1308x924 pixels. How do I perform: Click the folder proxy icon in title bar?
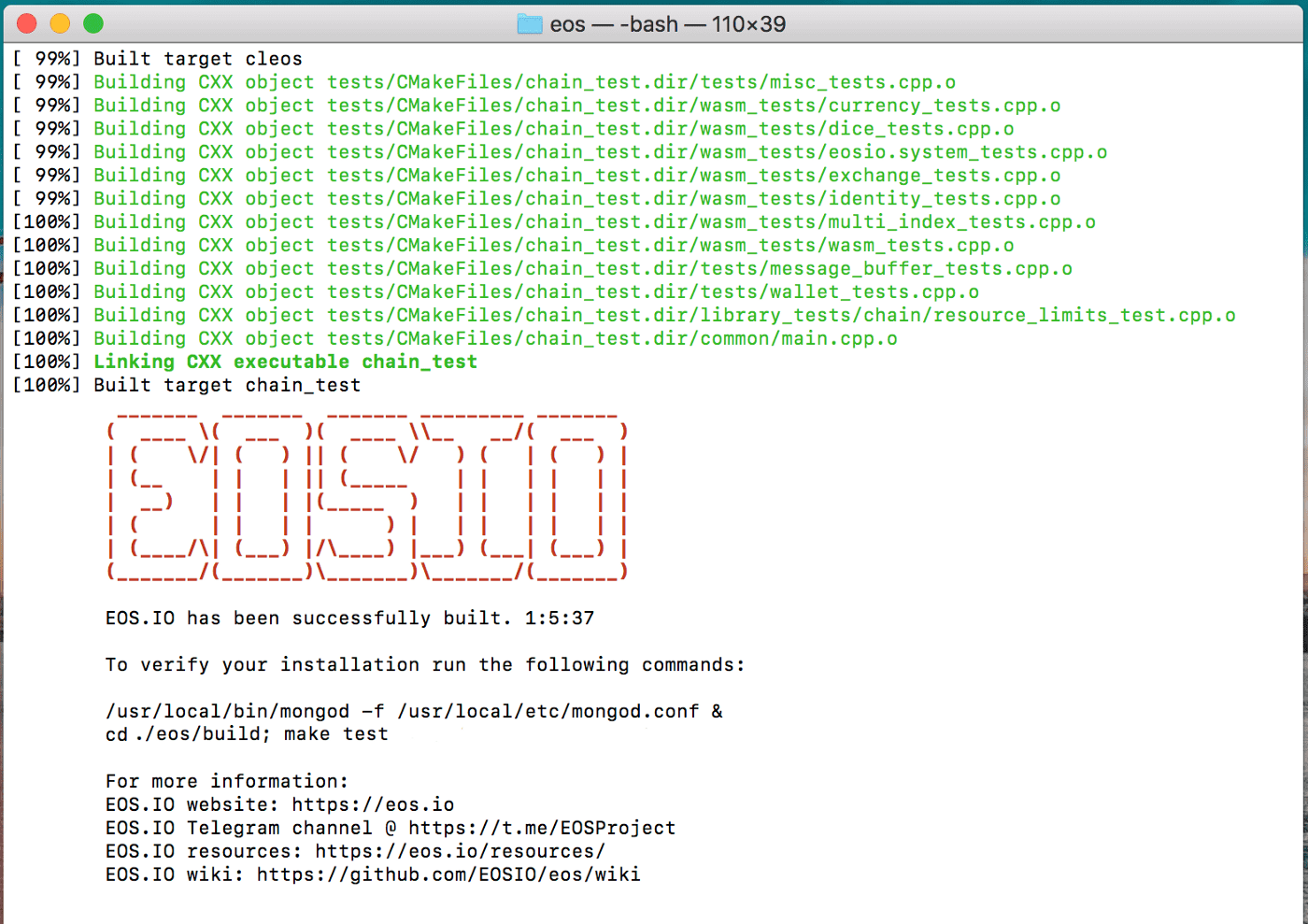click(530, 24)
